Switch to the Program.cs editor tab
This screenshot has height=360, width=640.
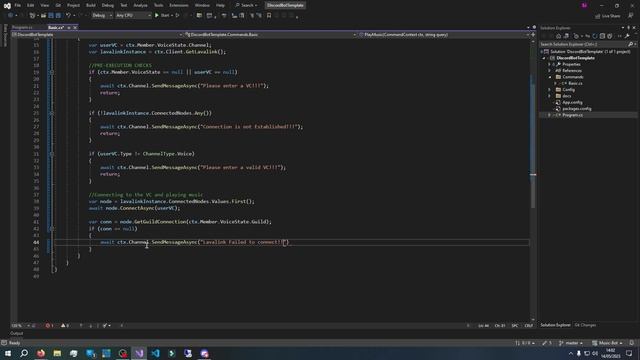[x=22, y=27]
